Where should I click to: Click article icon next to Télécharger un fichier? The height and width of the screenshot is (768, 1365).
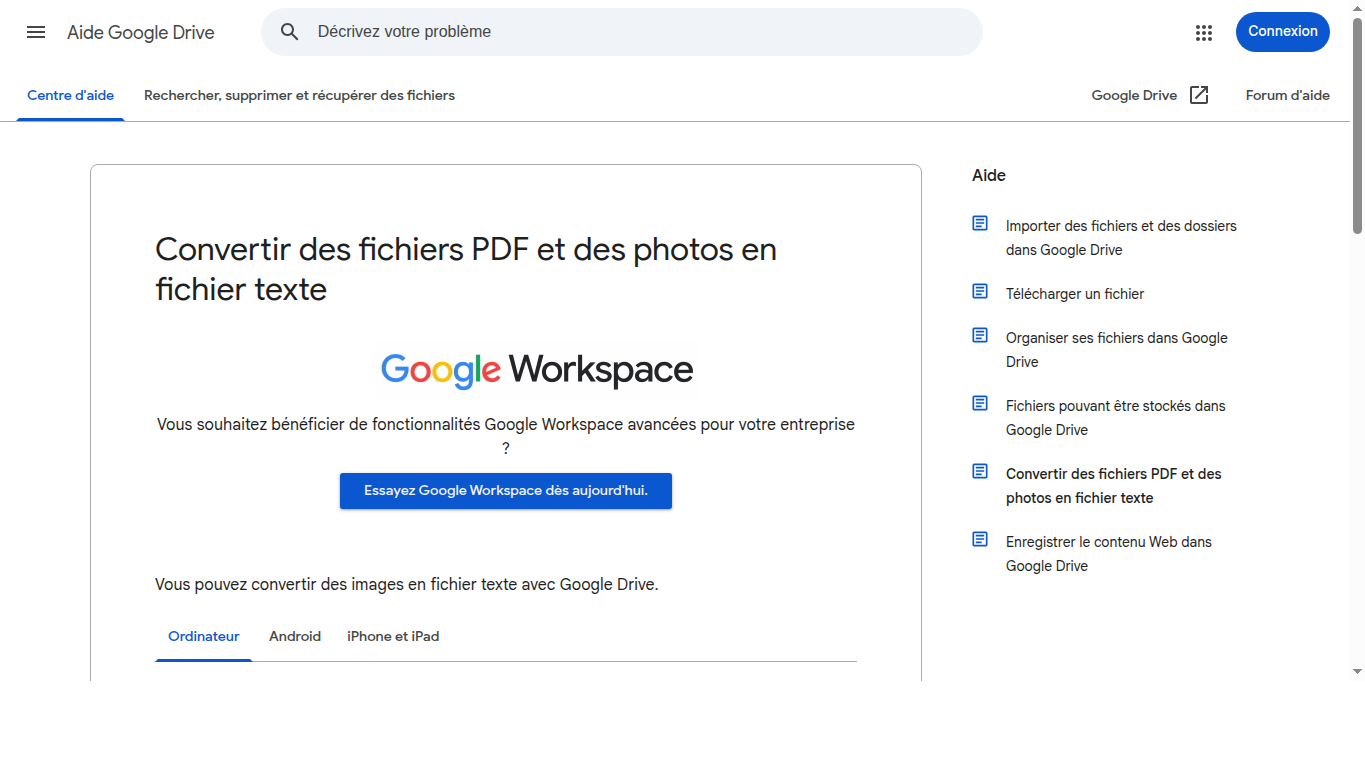[980, 291]
